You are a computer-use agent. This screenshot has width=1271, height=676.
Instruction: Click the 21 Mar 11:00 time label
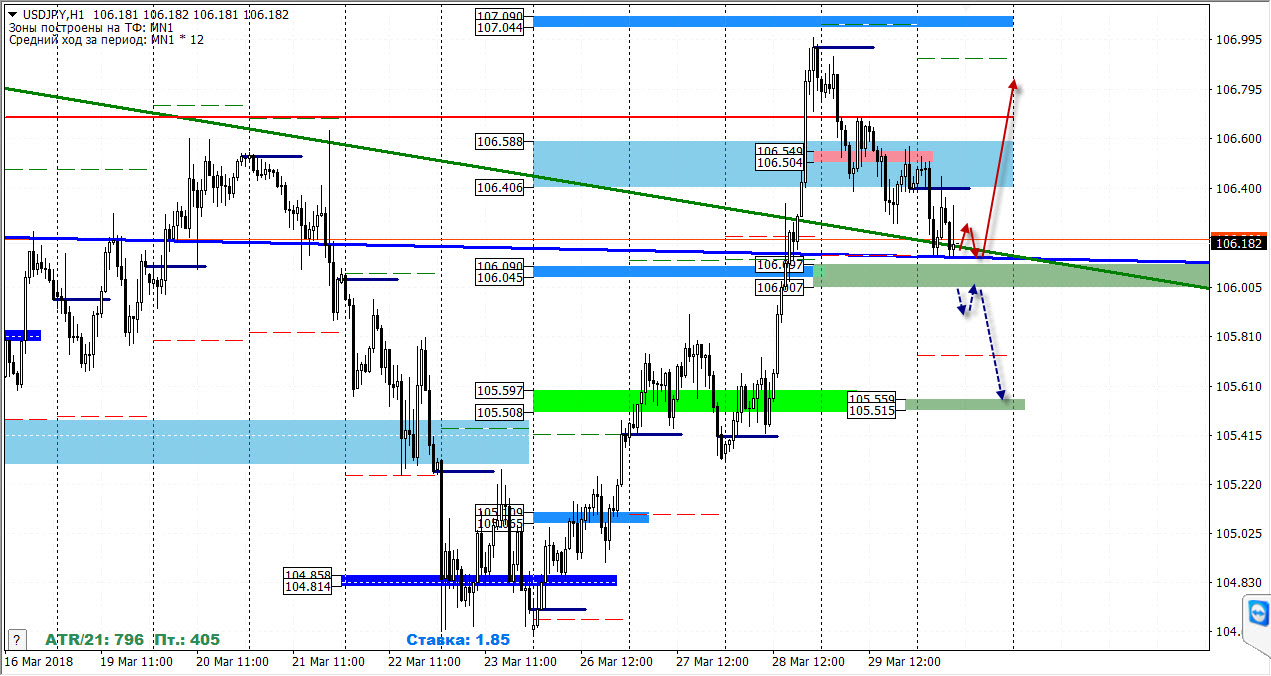coord(328,662)
